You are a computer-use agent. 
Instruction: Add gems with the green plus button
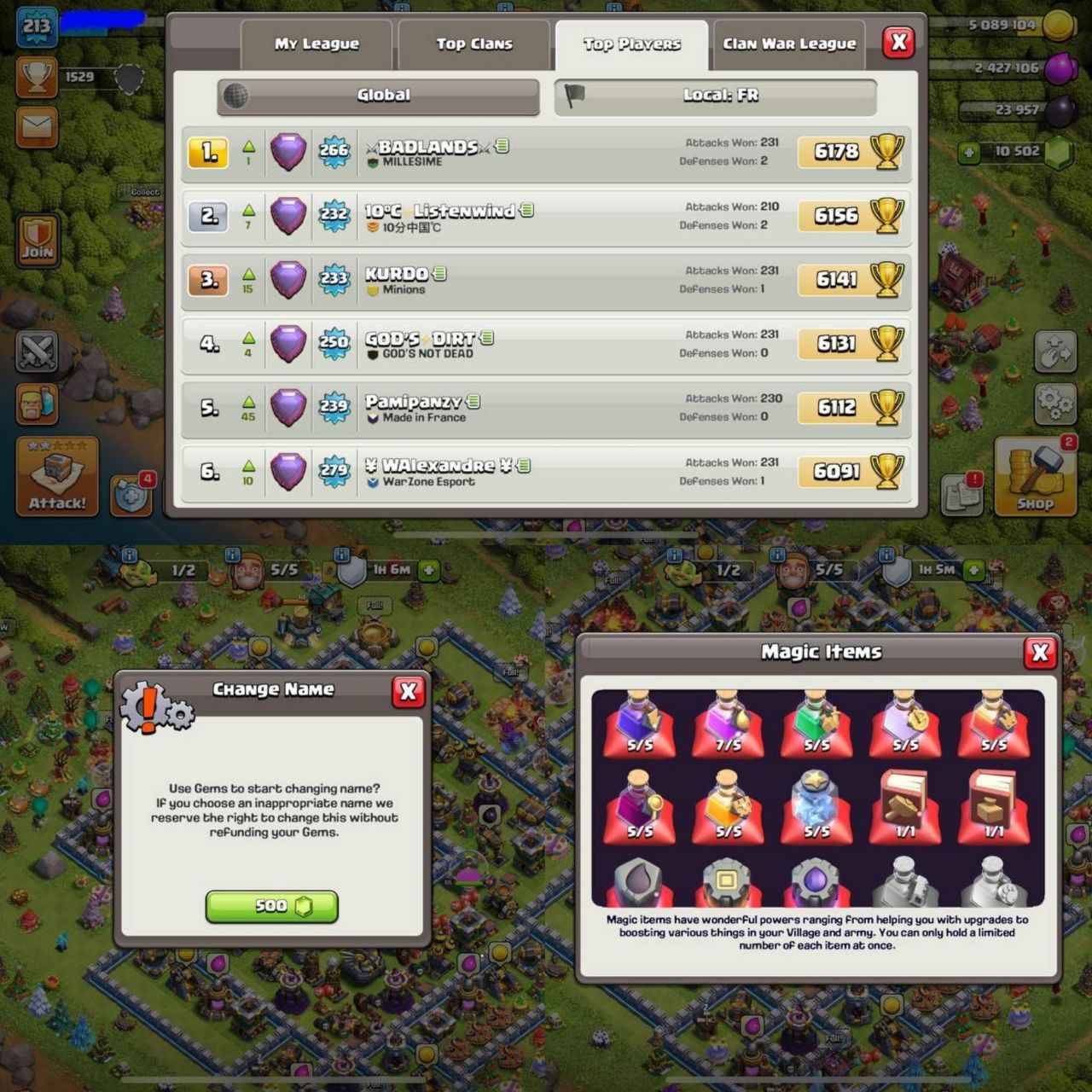coord(968,153)
